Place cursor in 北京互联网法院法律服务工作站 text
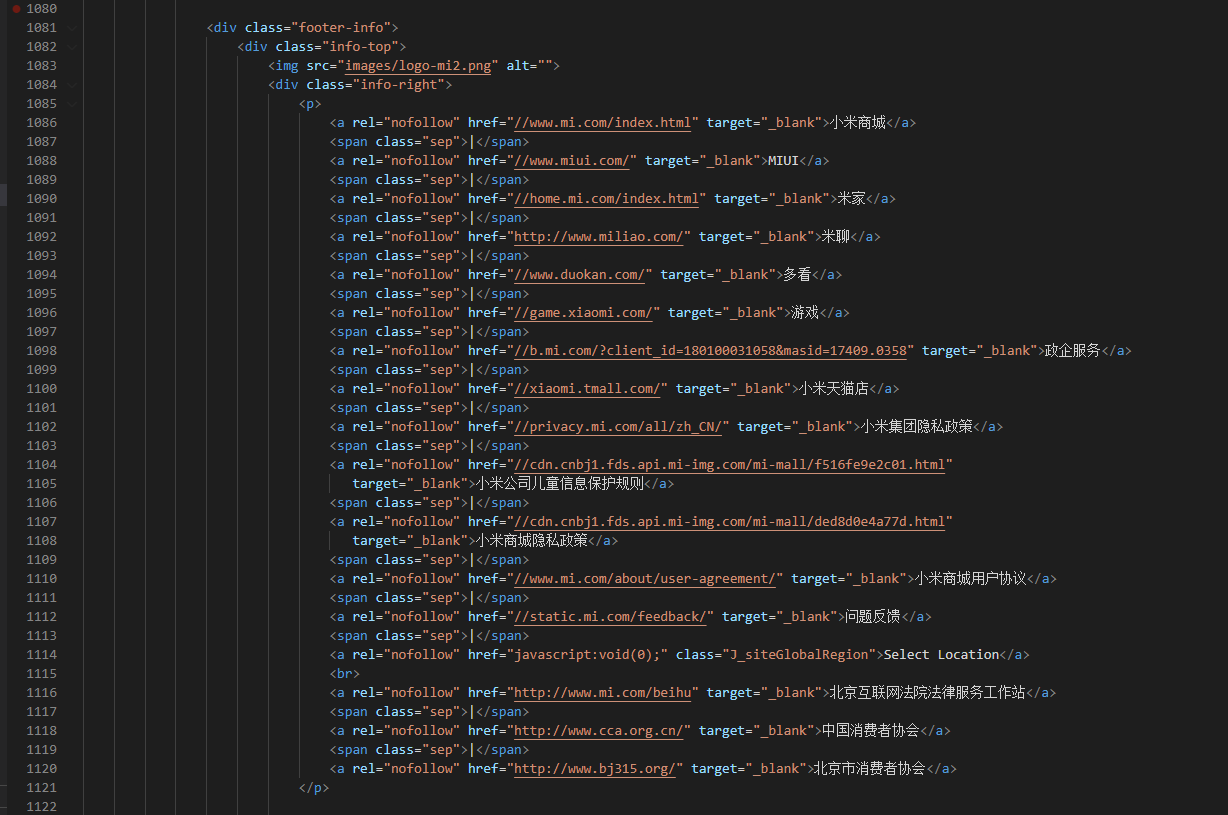 [x=927, y=692]
